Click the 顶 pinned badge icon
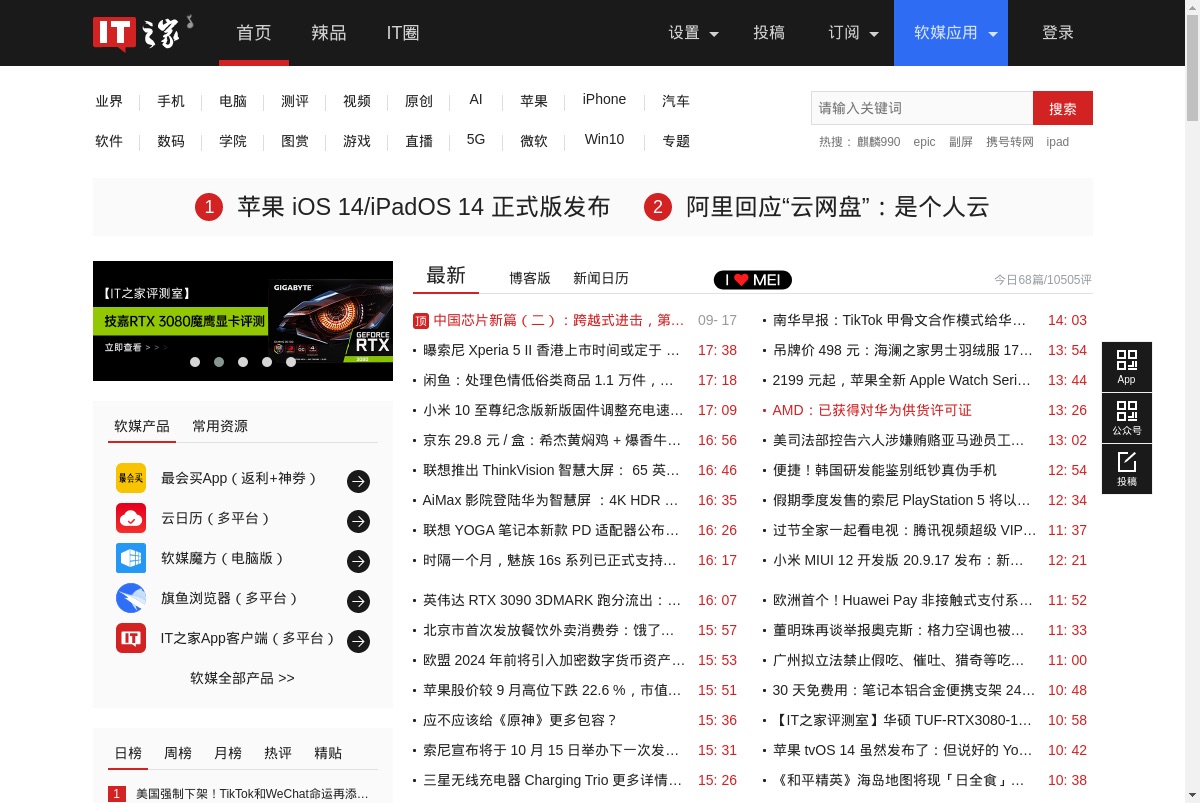Viewport: 1200px width, 803px height. click(420, 321)
